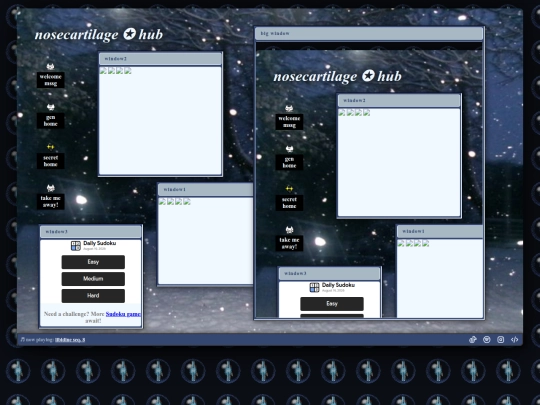Go to secret home label on the outer page
Image resolution: width=540 pixels, height=405 pixels.
51,161
